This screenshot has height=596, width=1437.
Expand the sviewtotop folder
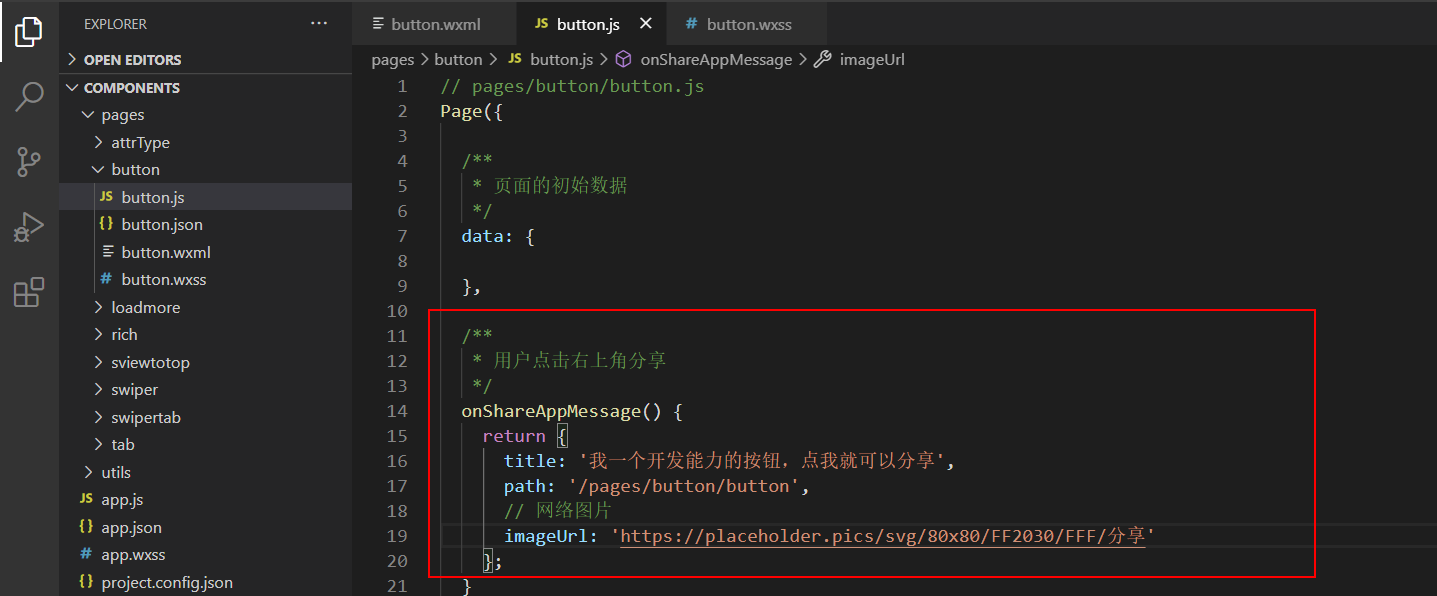pyautogui.click(x=206, y=362)
